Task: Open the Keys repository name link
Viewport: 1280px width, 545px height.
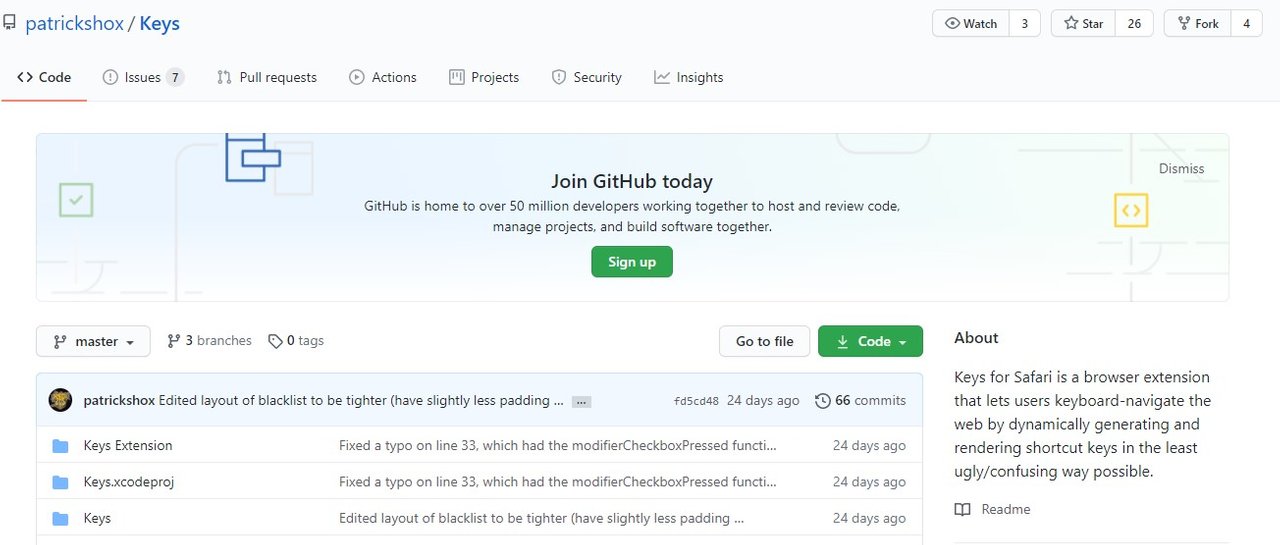Action: point(160,23)
